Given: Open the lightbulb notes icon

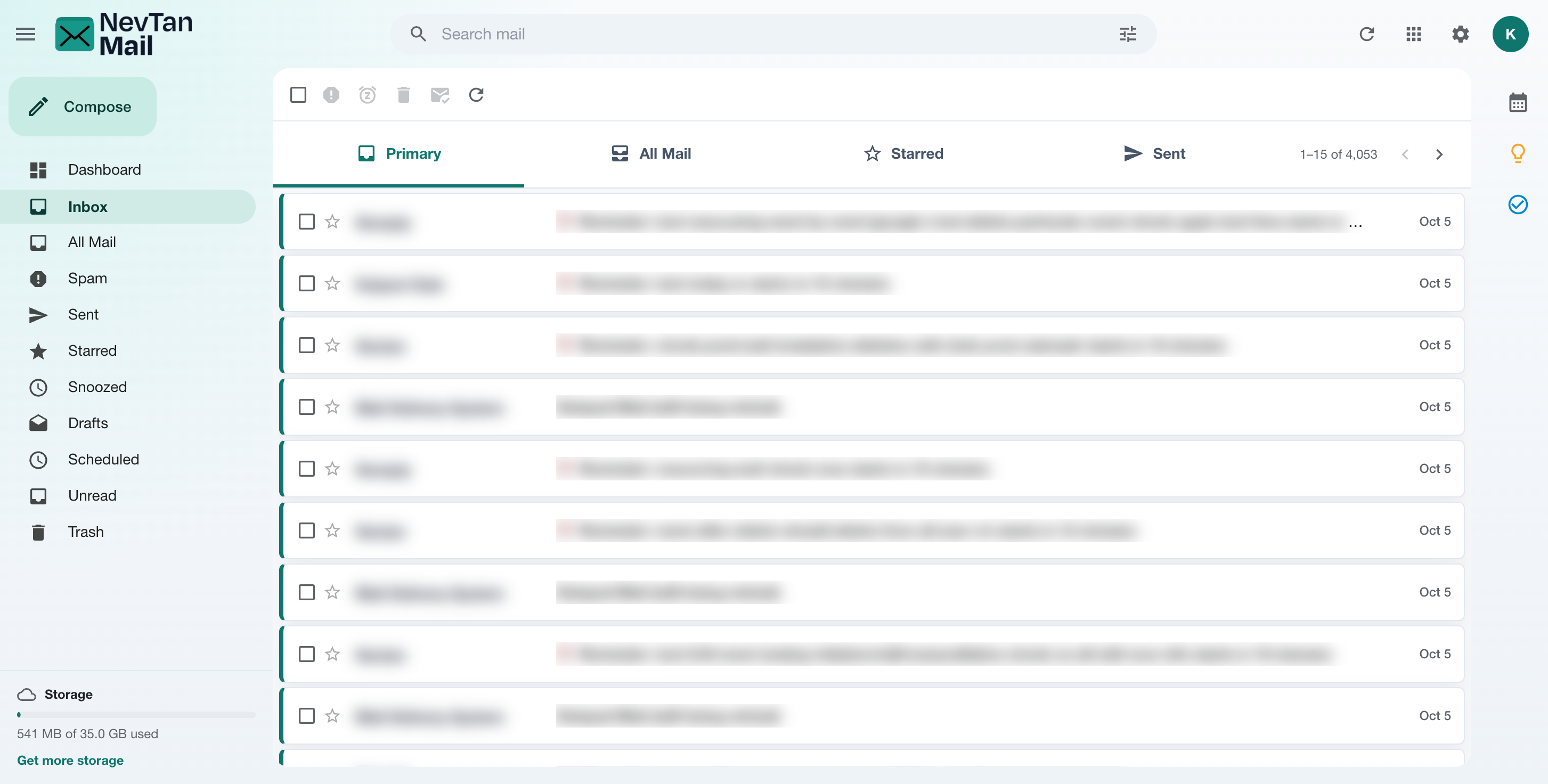Looking at the screenshot, I should coord(1517,153).
